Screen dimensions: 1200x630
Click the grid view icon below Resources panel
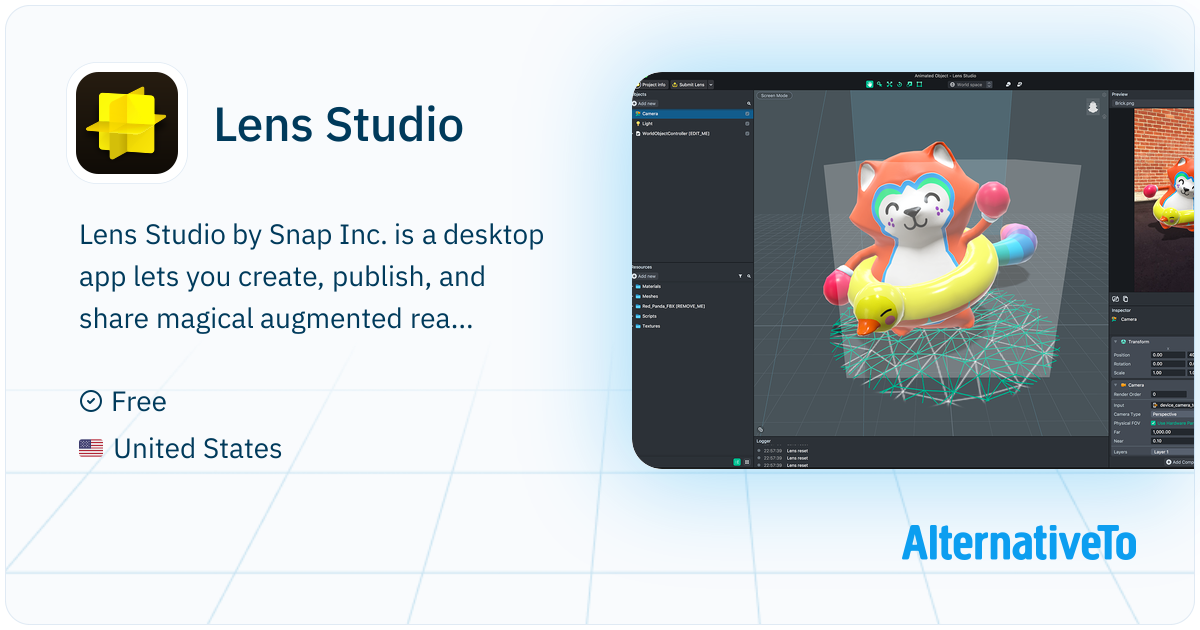(747, 462)
